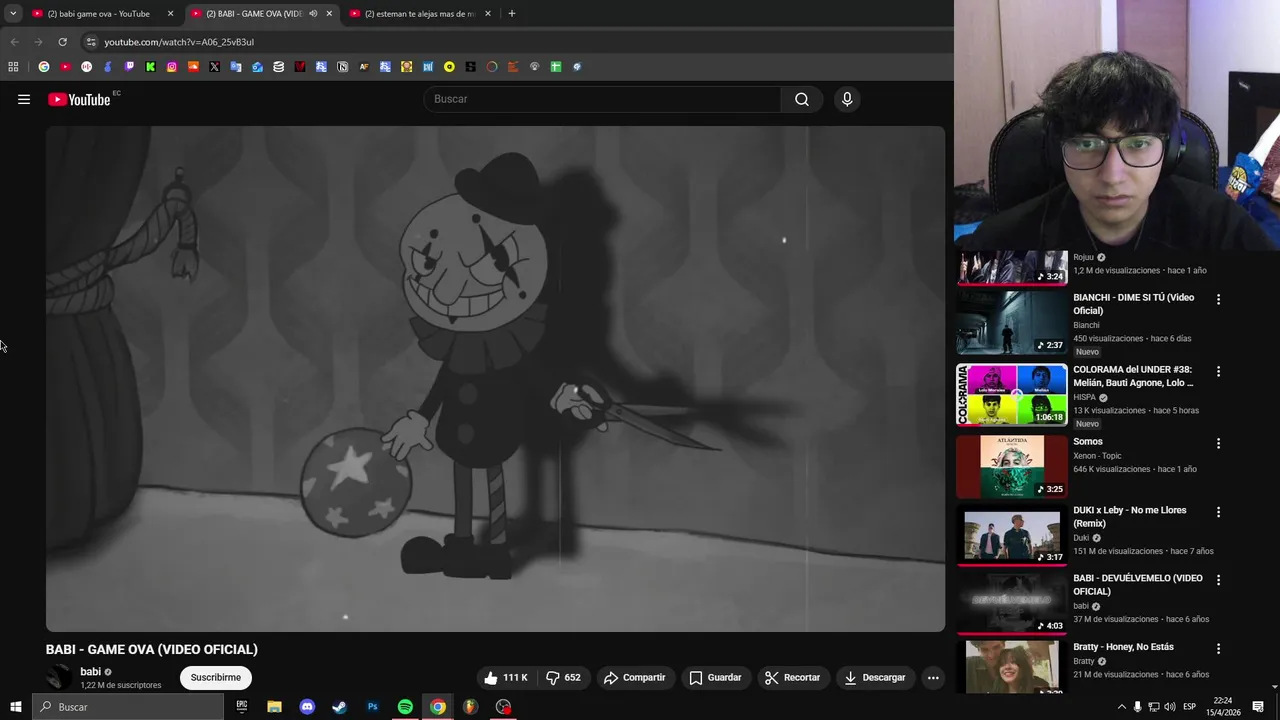The image size is (1280, 720).
Task: Open the YouTube bookmark in bookmarks bar
Action: pyautogui.click(x=65, y=67)
